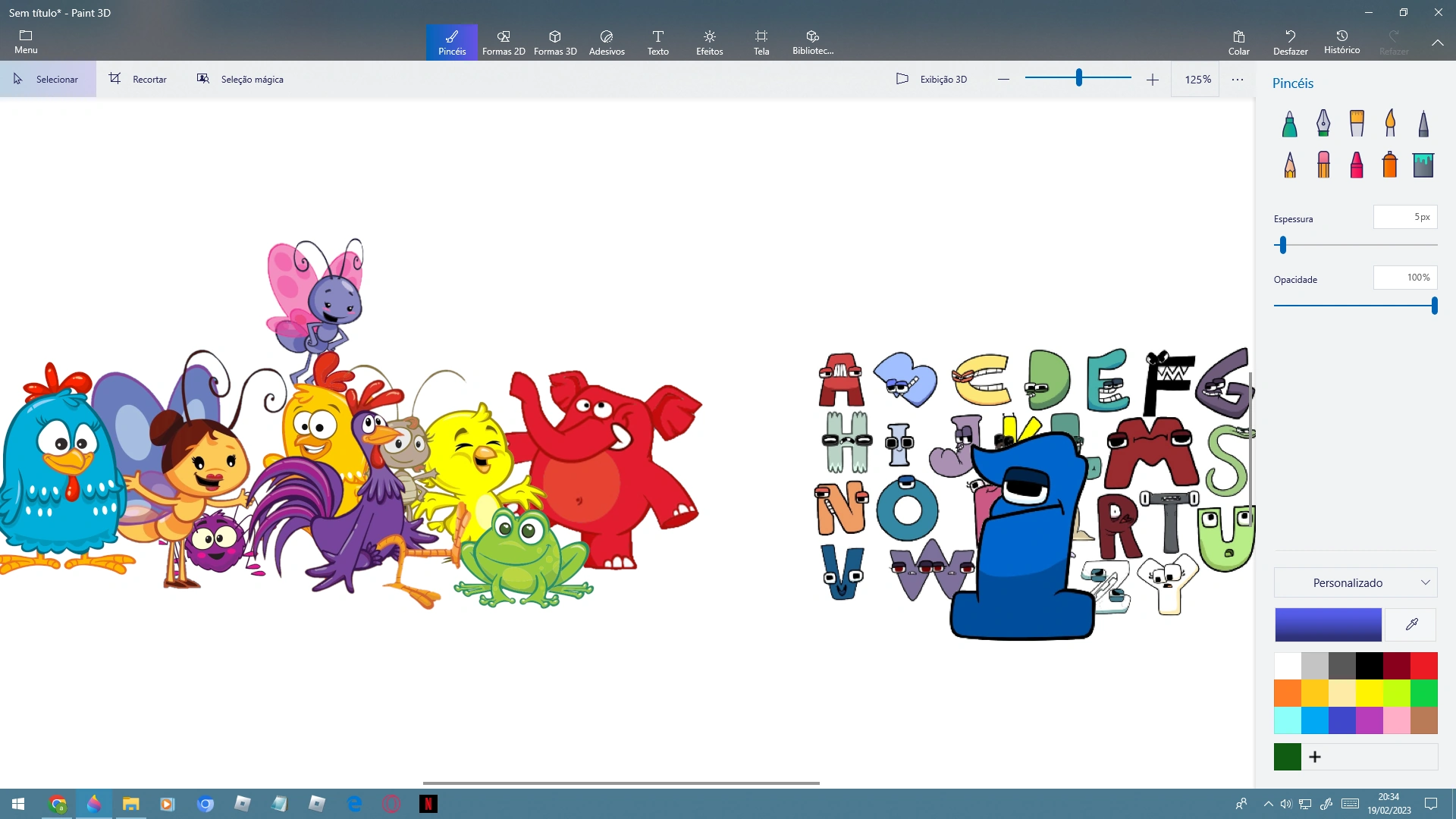This screenshot has height=819, width=1456.
Task: Choose the Oil brush tool
Action: pyautogui.click(x=1357, y=123)
